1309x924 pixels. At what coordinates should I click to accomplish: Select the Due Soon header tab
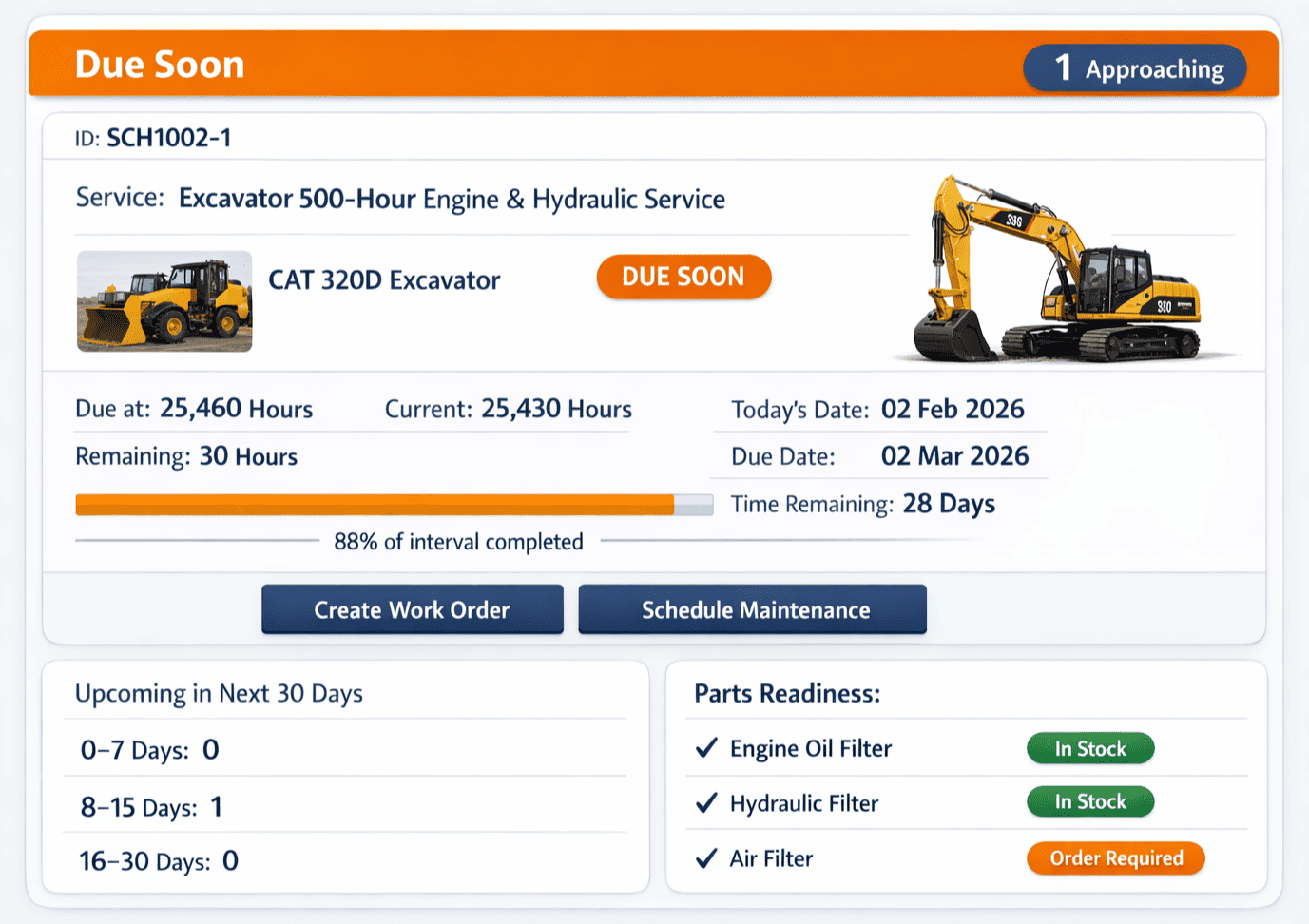point(160,64)
